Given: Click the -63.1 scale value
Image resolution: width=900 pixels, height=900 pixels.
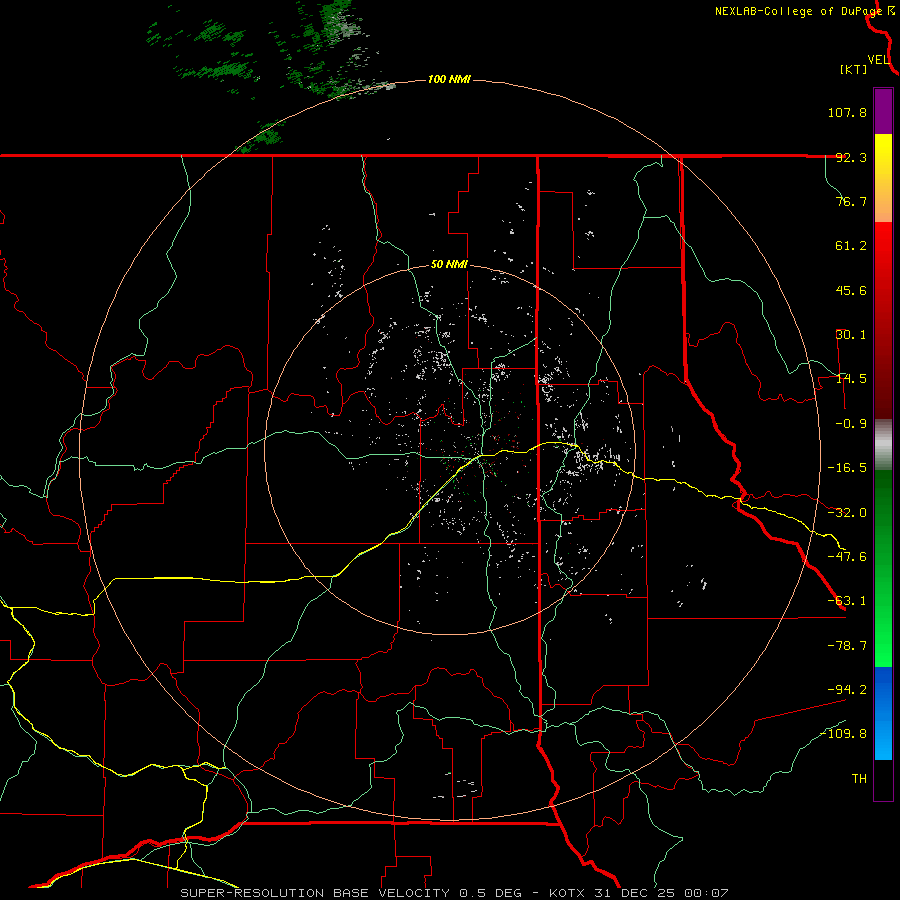Looking at the screenshot, I should 847,601.
